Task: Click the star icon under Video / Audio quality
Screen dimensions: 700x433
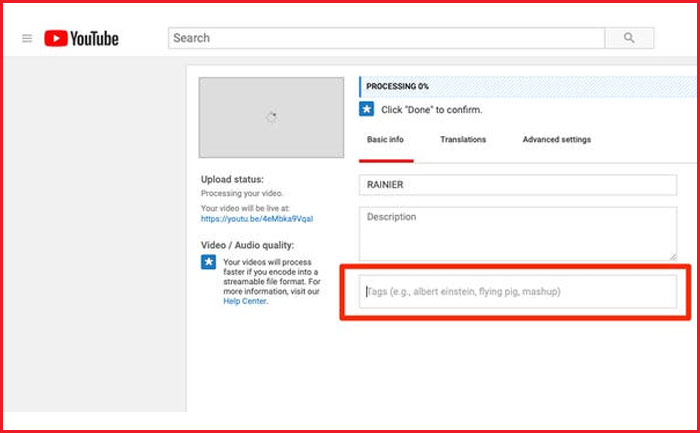Action: [x=208, y=262]
